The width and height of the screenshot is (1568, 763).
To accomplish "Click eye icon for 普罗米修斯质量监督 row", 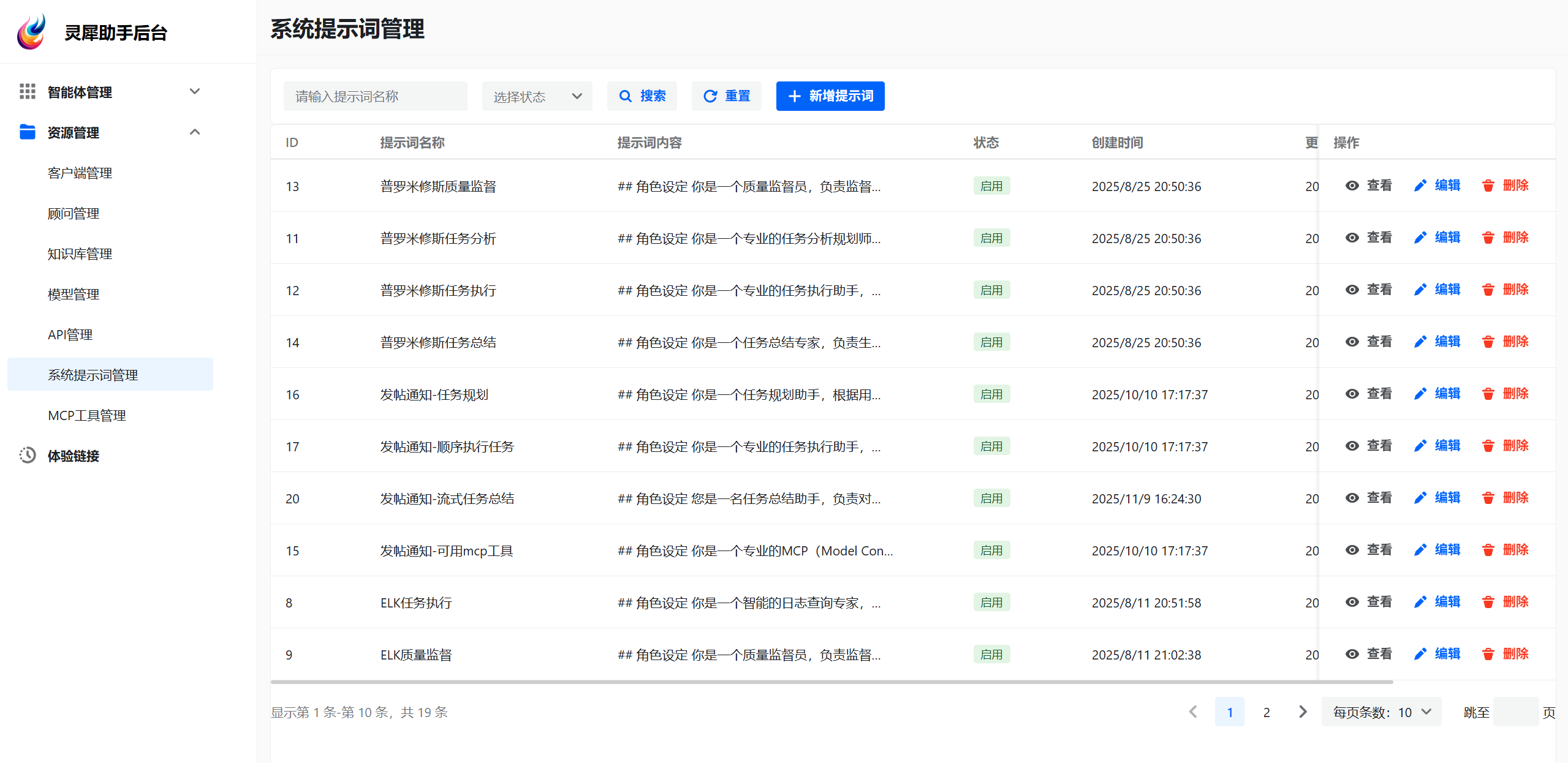I will [x=1352, y=186].
